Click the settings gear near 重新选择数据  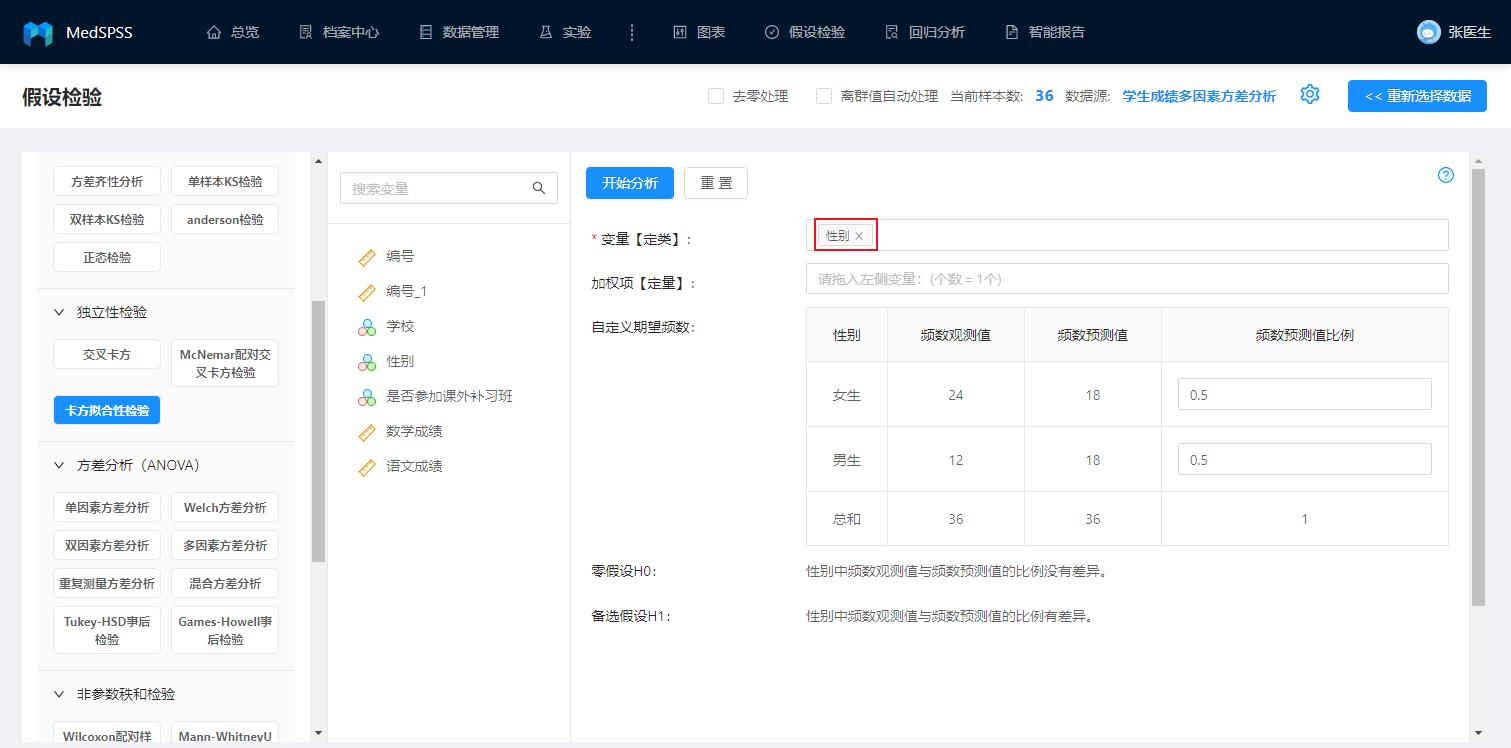(x=1310, y=94)
